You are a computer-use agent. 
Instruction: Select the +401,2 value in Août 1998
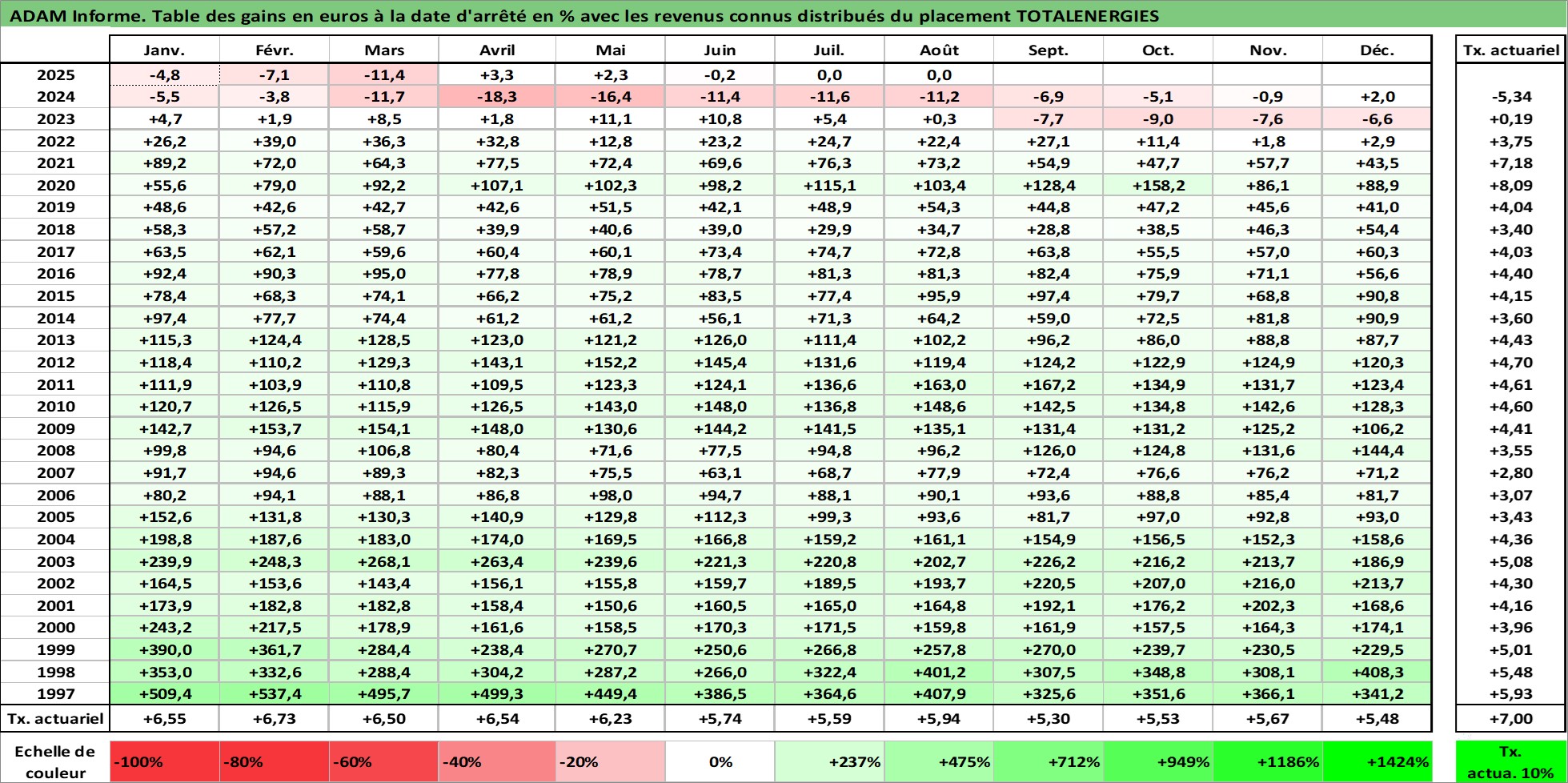point(939,672)
